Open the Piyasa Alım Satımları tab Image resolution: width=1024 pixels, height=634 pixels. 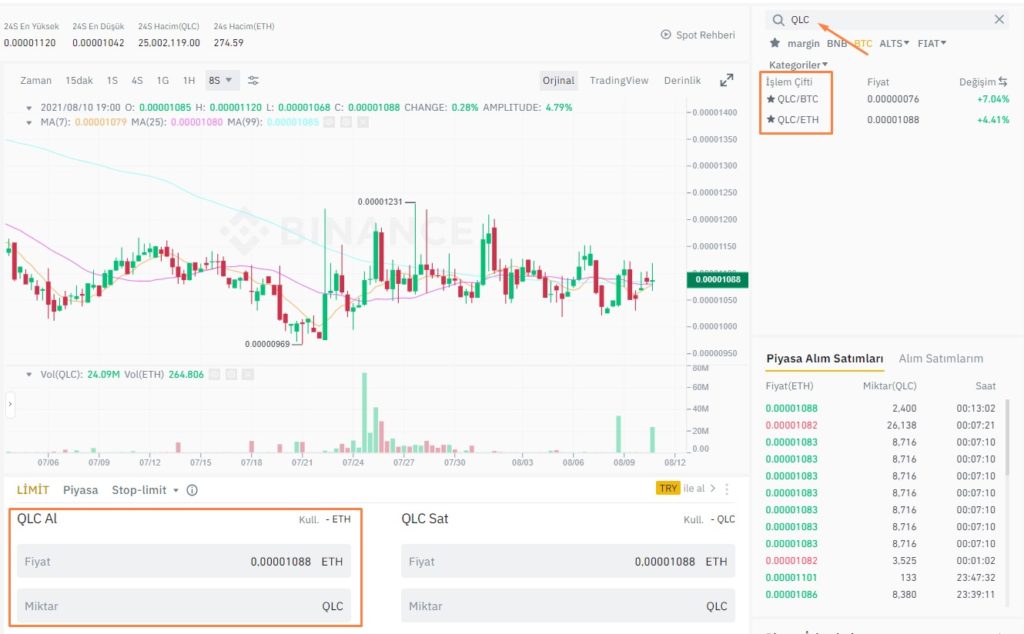point(825,358)
